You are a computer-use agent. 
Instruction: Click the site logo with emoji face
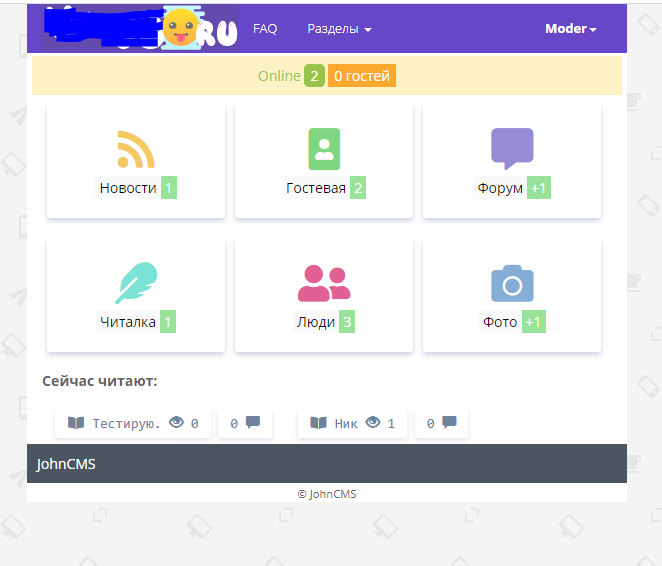pos(140,28)
